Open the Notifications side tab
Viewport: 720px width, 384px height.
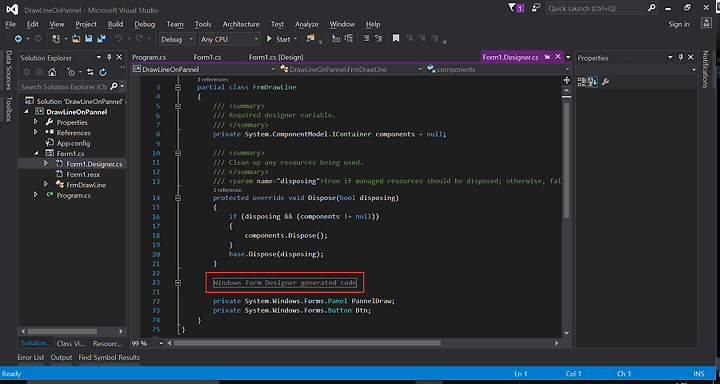706,69
